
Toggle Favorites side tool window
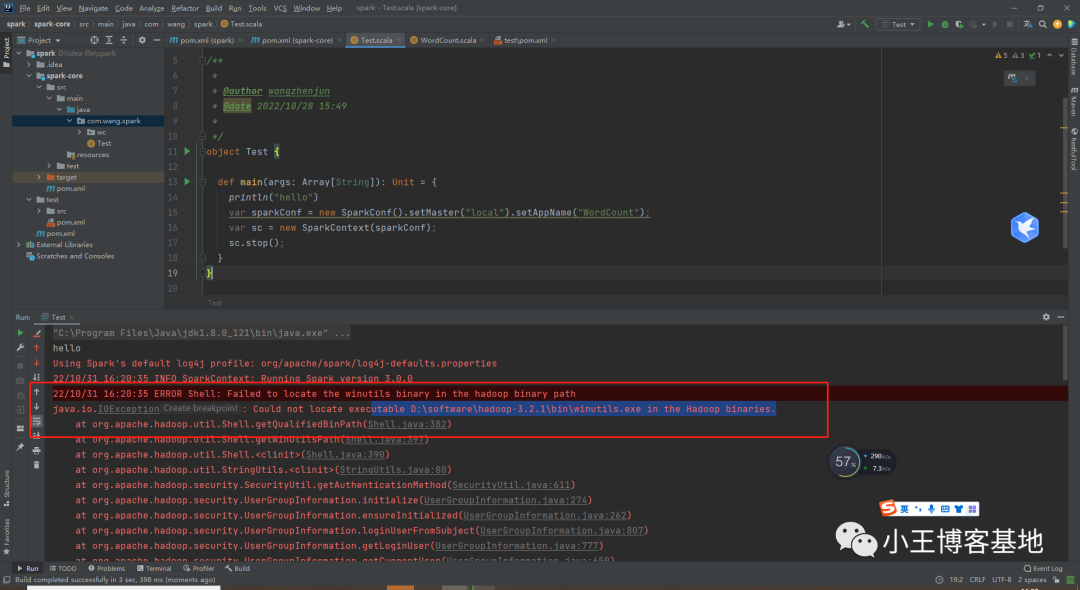pyautogui.click(x=6, y=537)
